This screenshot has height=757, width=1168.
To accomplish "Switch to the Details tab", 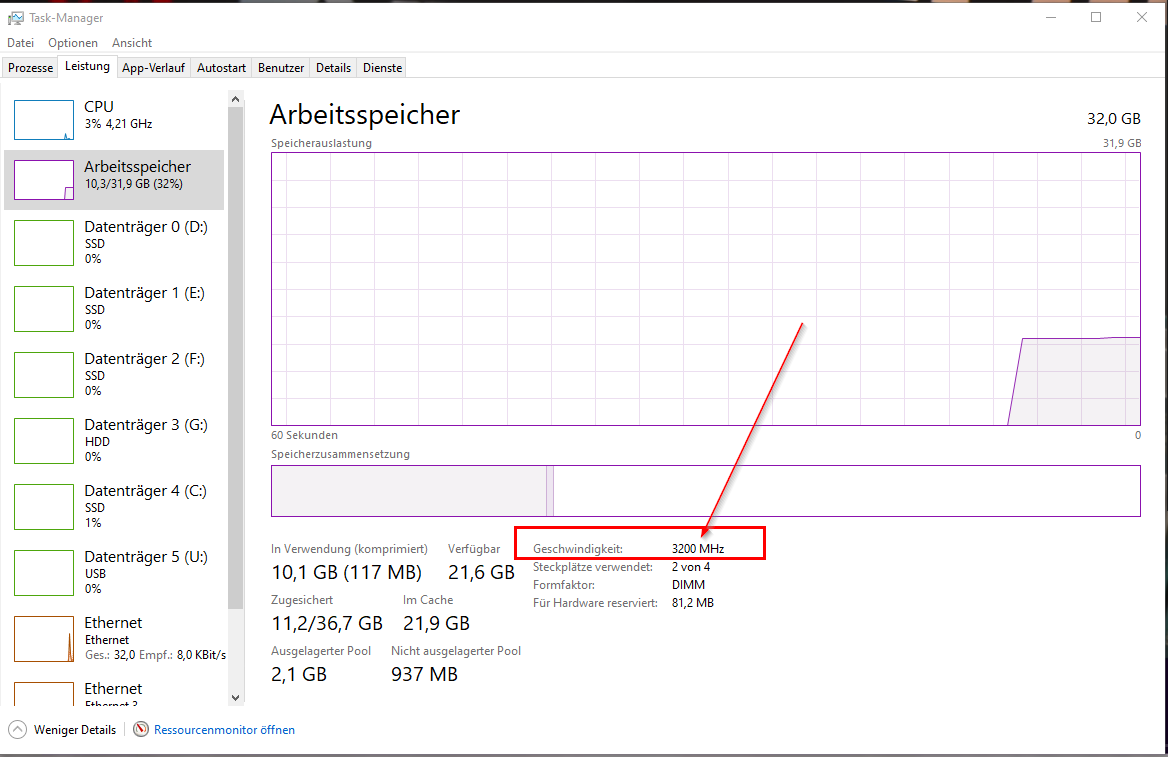I will point(333,68).
